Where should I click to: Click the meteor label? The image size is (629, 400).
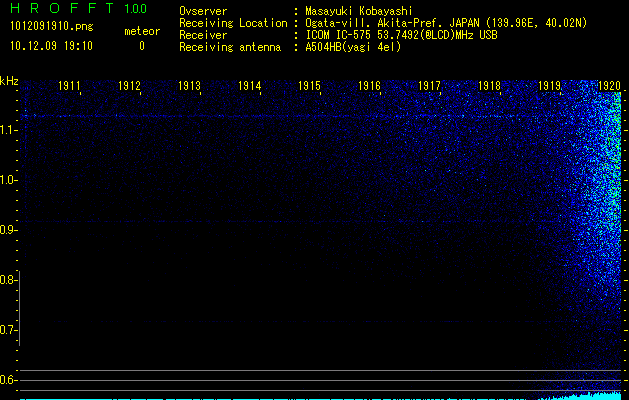pyautogui.click(x=142, y=31)
